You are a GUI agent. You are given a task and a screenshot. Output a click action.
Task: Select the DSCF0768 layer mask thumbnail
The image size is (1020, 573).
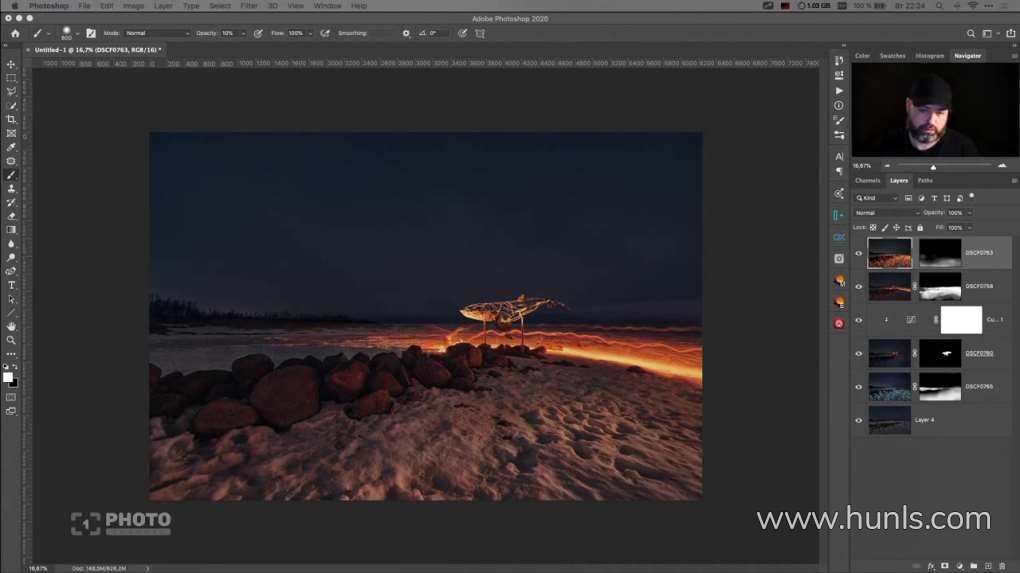coord(940,287)
